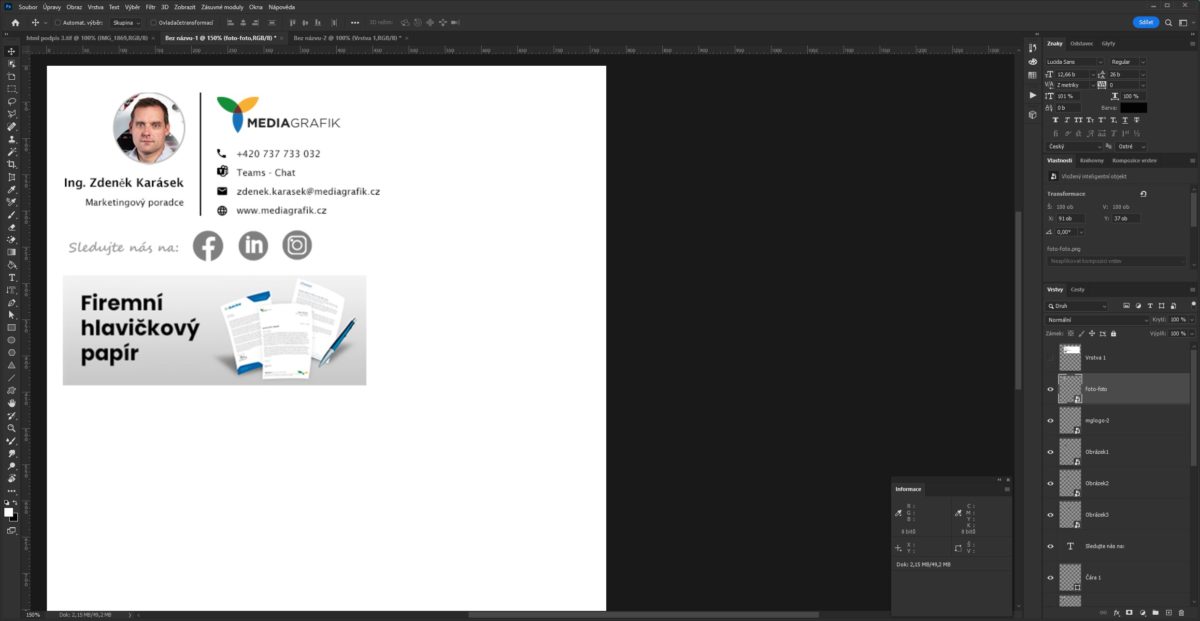Delete layer using the trash icon

click(1181, 612)
